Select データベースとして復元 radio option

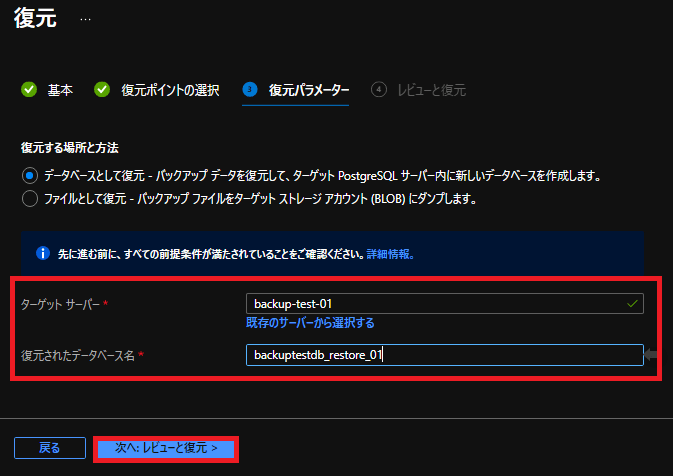pyautogui.click(x=30, y=176)
